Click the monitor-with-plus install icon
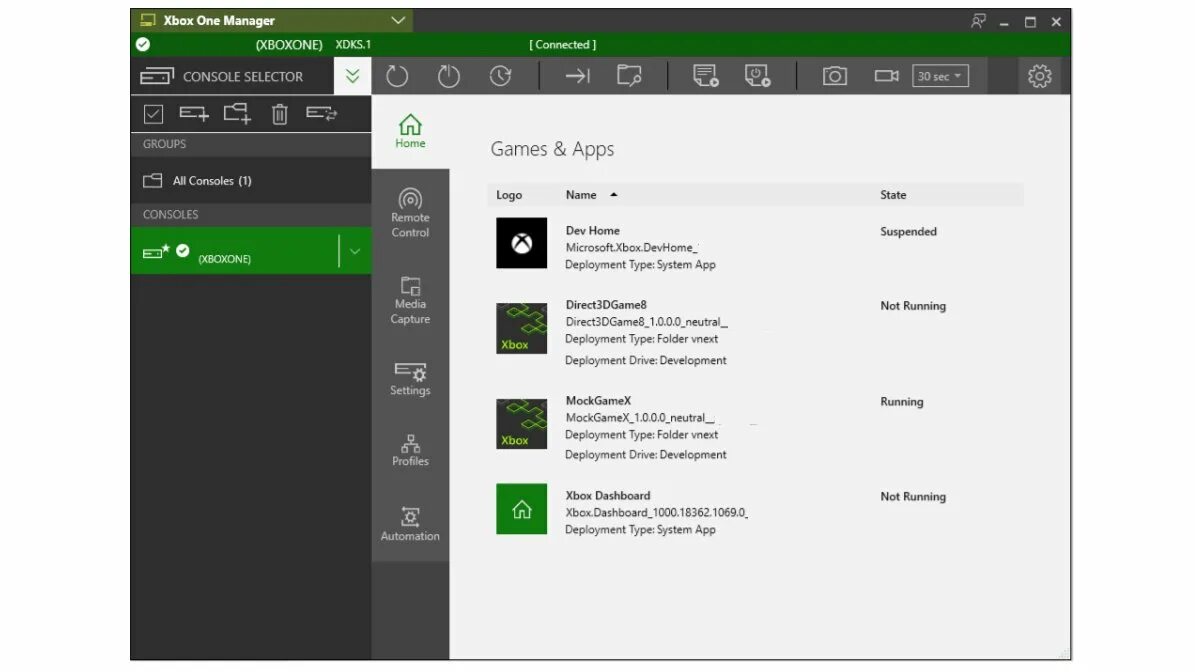 705,76
